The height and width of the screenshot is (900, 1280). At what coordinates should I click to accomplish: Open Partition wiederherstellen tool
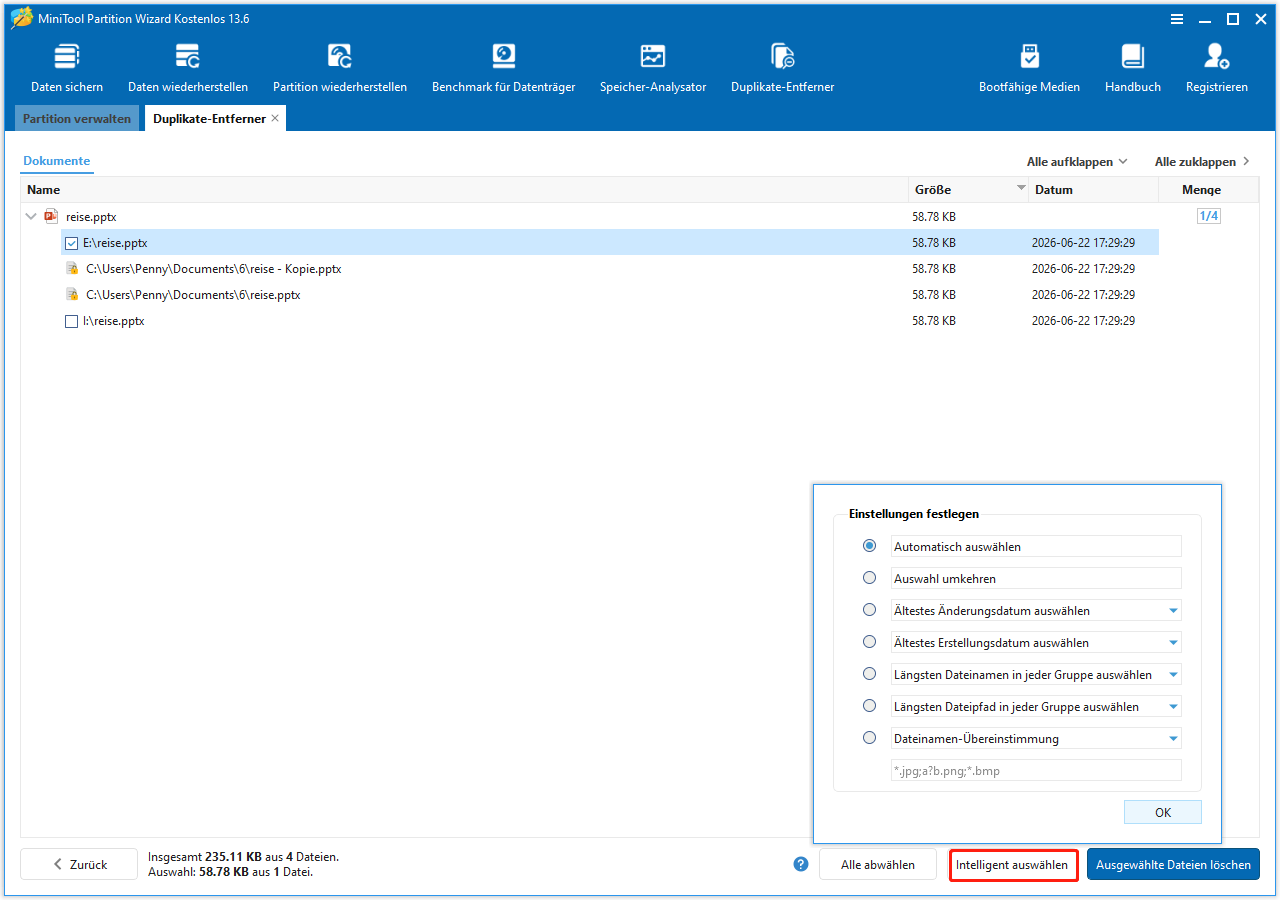(340, 68)
